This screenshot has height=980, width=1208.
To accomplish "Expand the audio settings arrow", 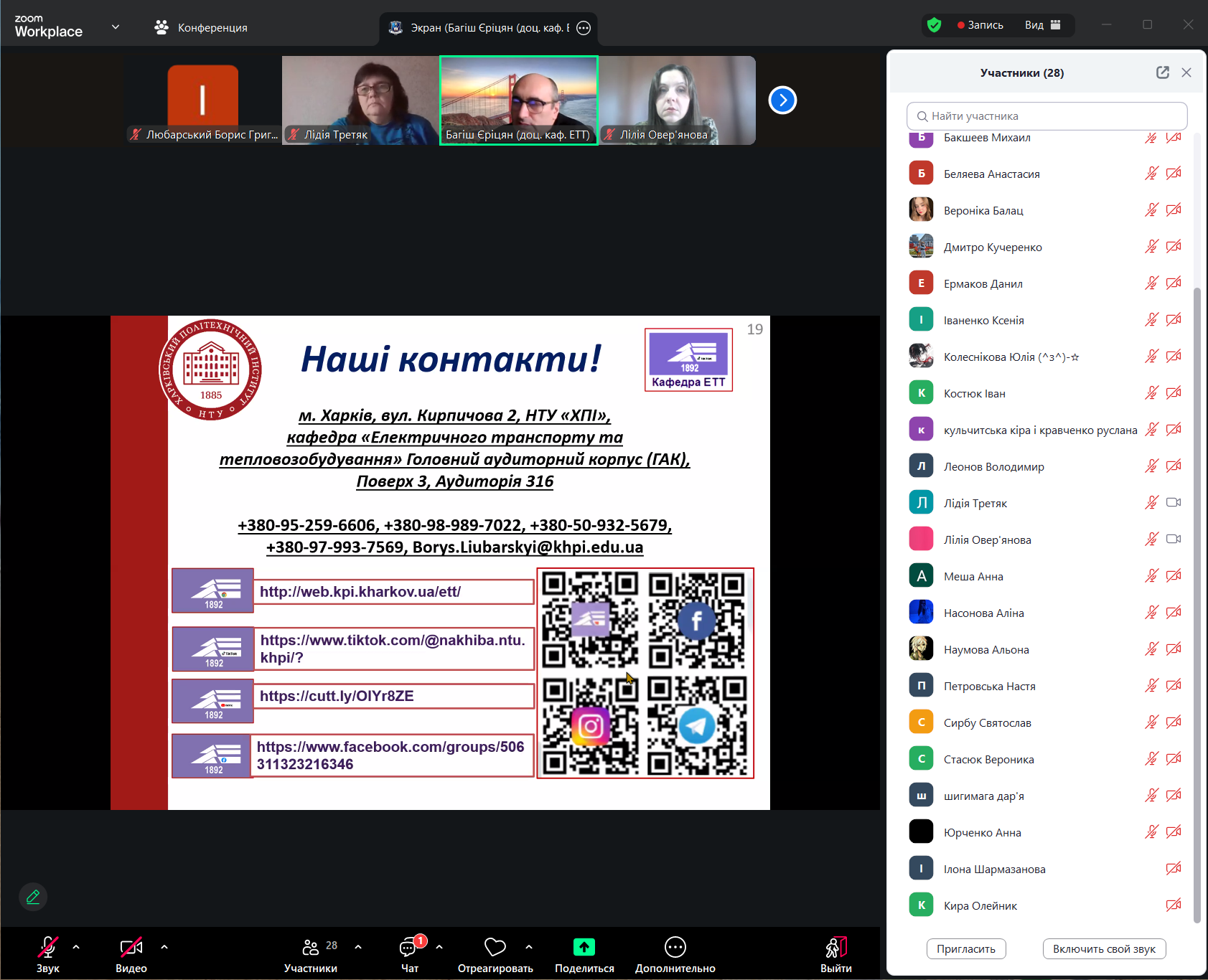I will (76, 947).
